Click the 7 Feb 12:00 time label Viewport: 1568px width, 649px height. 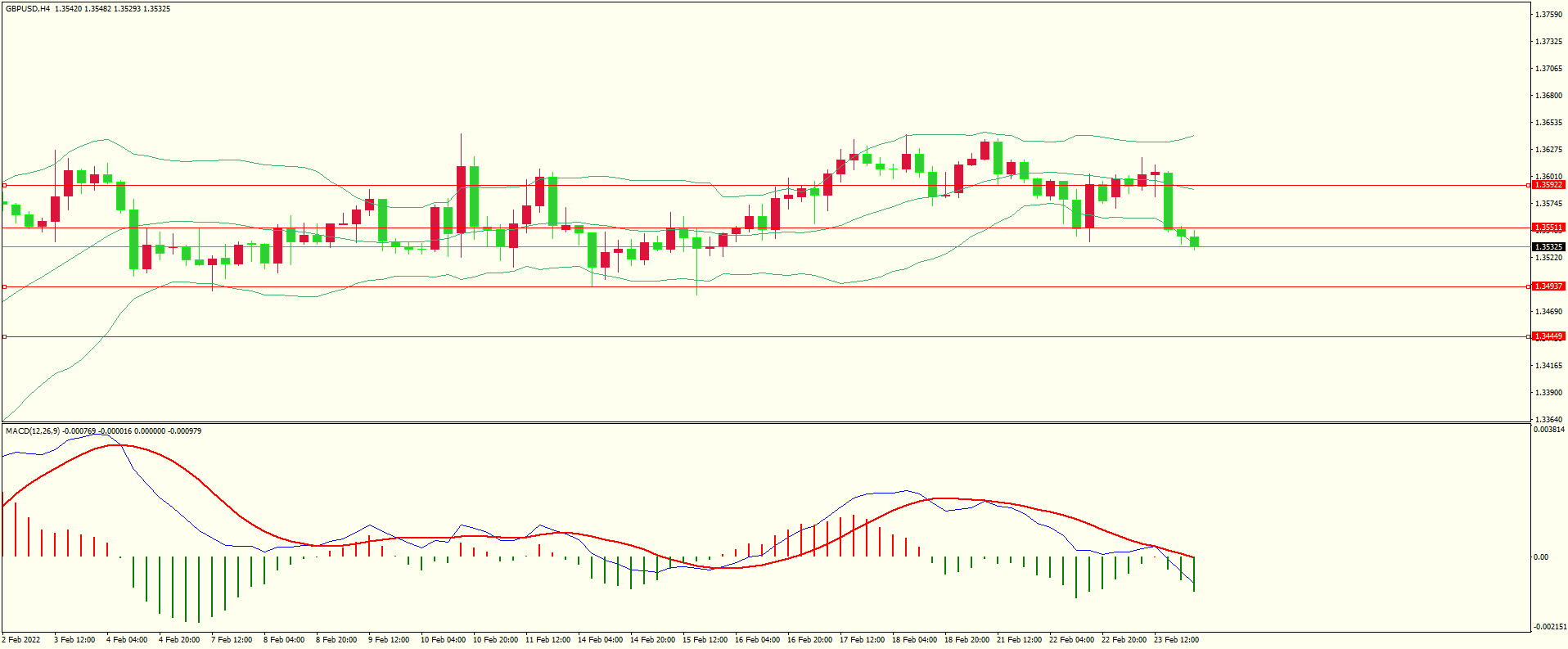tap(232, 640)
